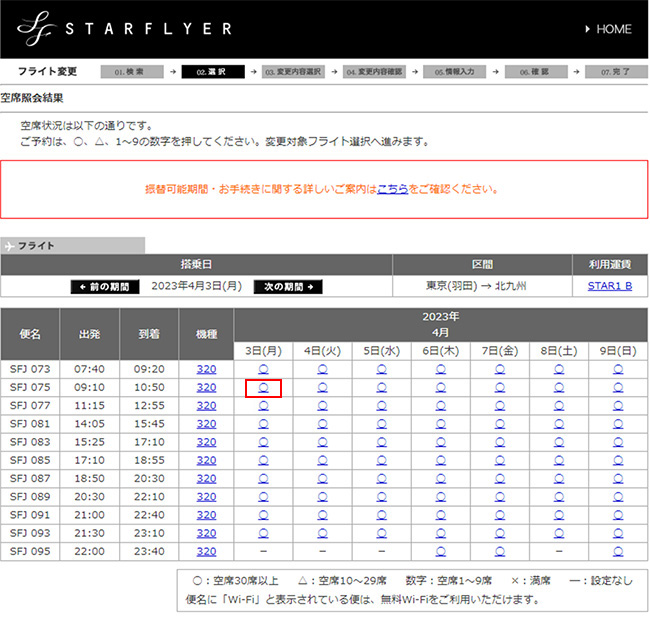The height and width of the screenshot is (629, 650).
Task: Select SFJ 085 availability on 7日(金)
Action: 500,460
